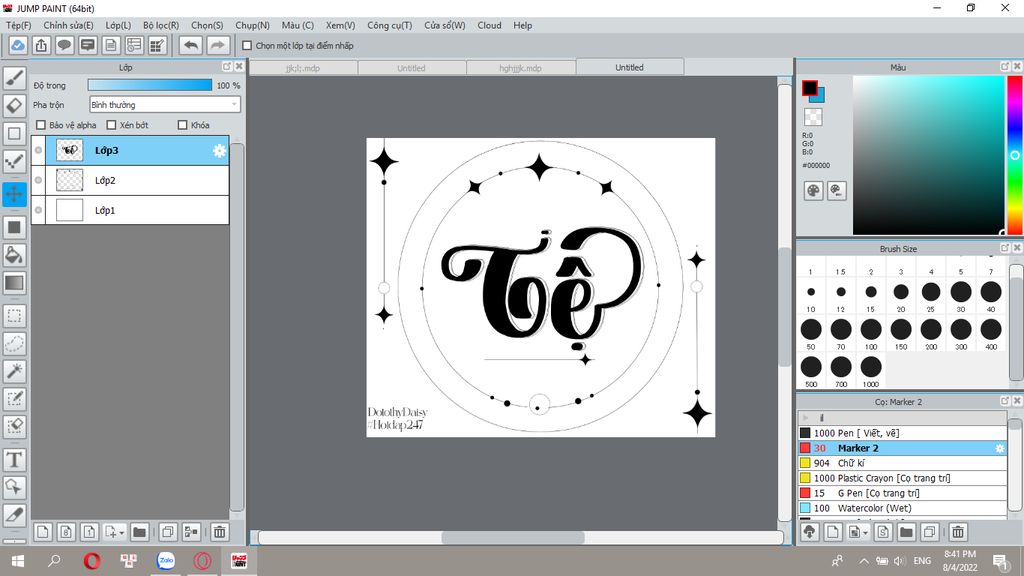Toggle Khóa lock checkbox

[183, 125]
